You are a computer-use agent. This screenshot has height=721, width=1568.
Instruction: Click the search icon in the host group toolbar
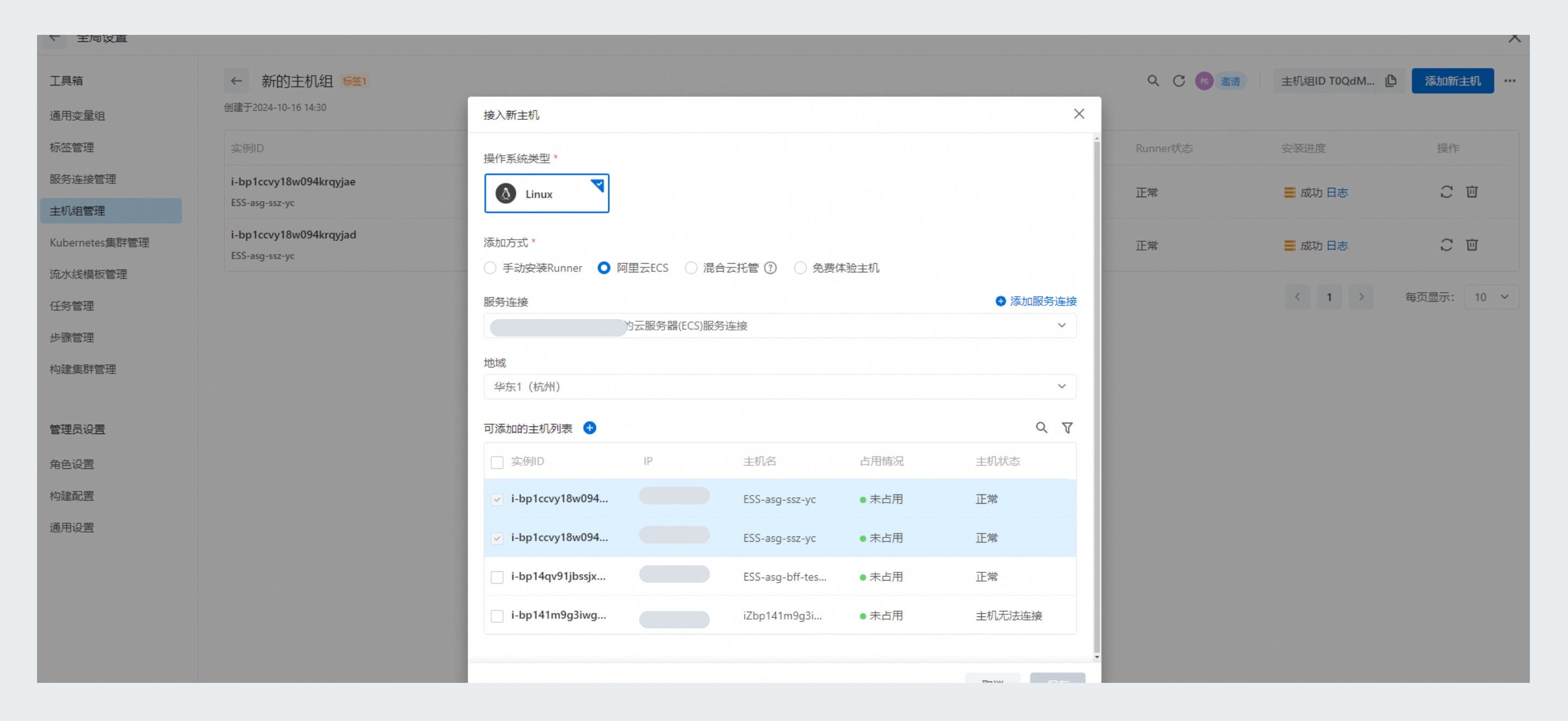pos(1153,81)
